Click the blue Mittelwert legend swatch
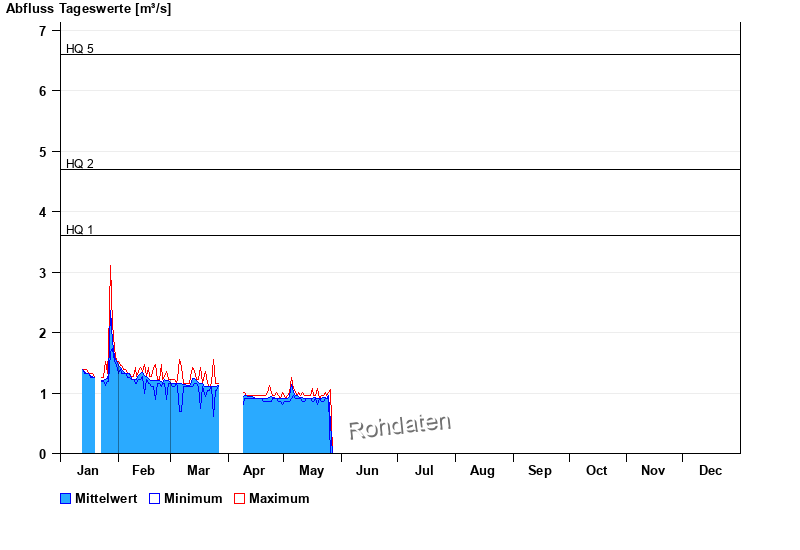 coord(66,498)
